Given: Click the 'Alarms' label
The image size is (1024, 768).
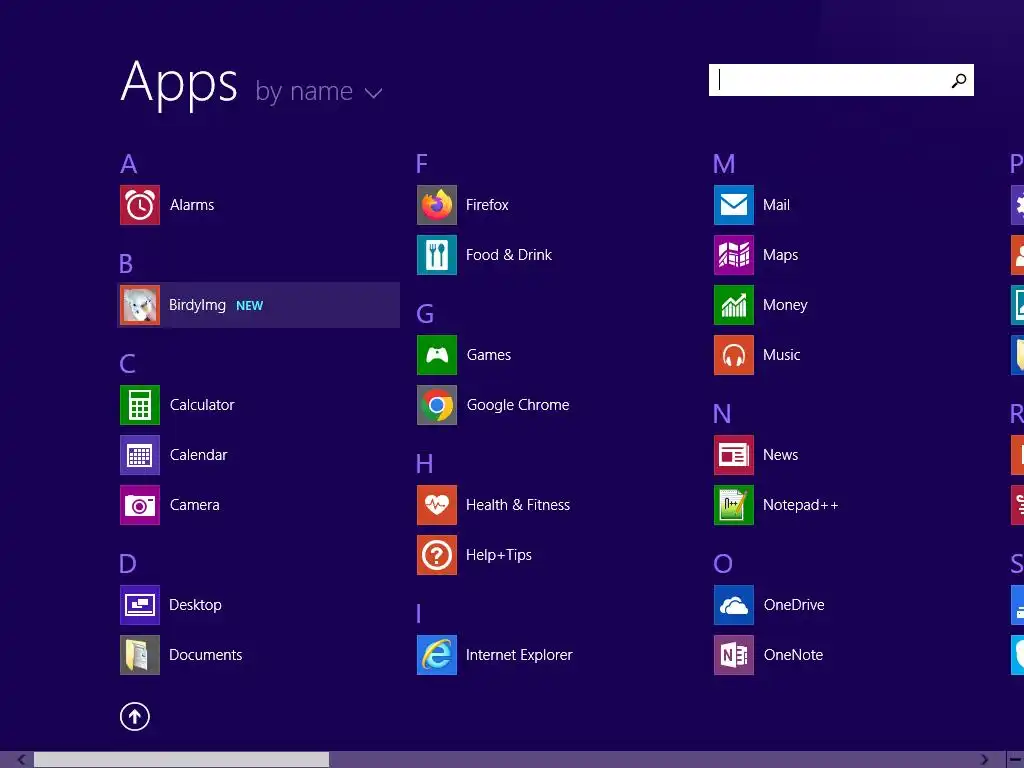Looking at the screenshot, I should pyautogui.click(x=192, y=205).
